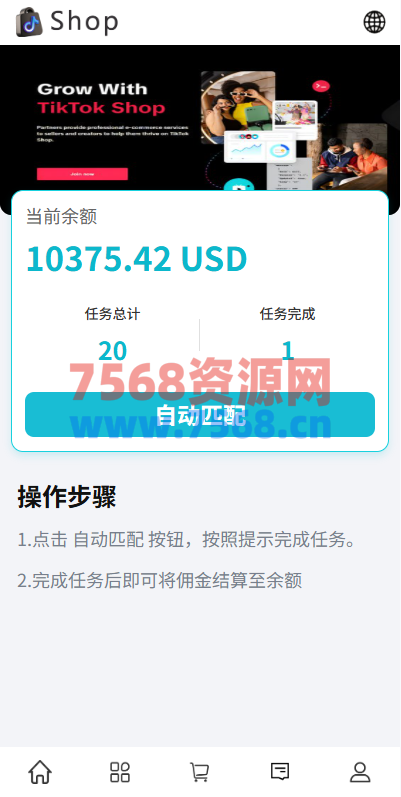Image resolution: width=401 pixels, height=797 pixels.
Task: Click the Shop title text
Action: click(x=84, y=21)
